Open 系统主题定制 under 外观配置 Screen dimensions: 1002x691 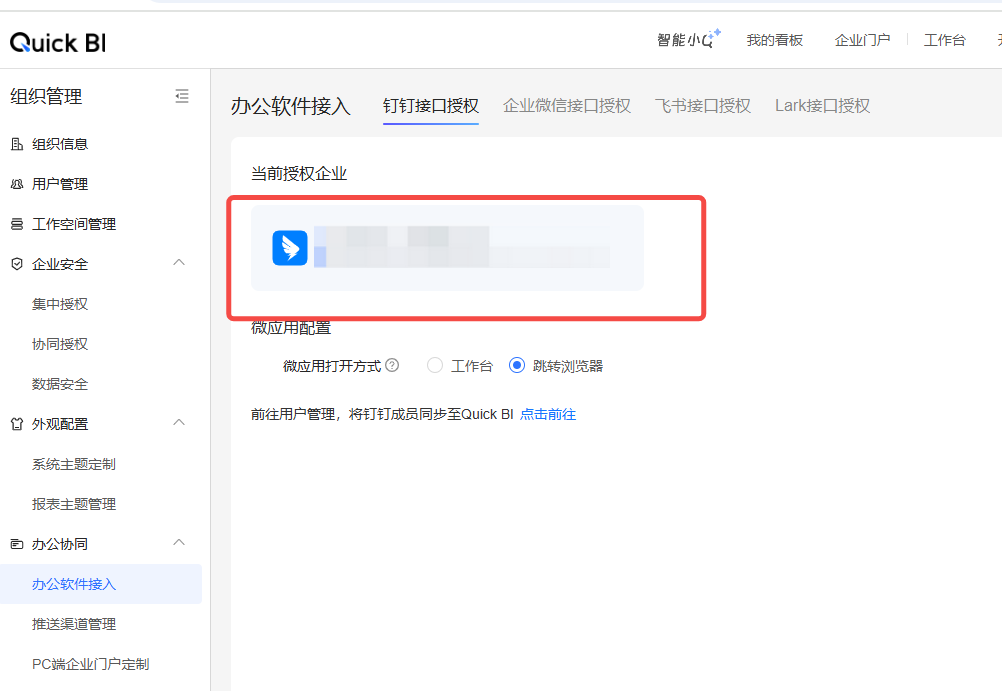point(74,464)
